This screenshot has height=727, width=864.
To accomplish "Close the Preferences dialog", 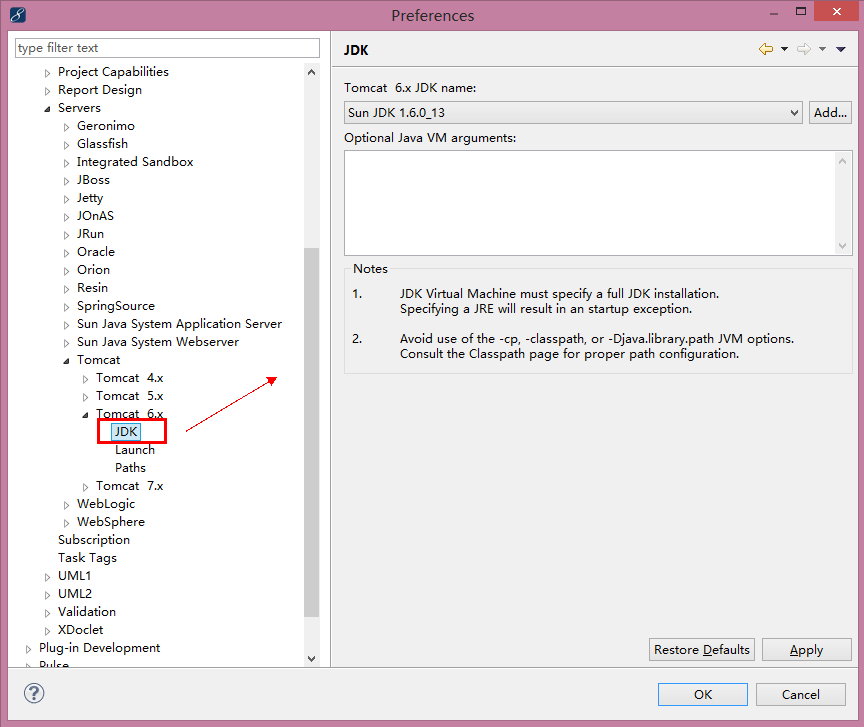I will pyautogui.click(x=836, y=12).
